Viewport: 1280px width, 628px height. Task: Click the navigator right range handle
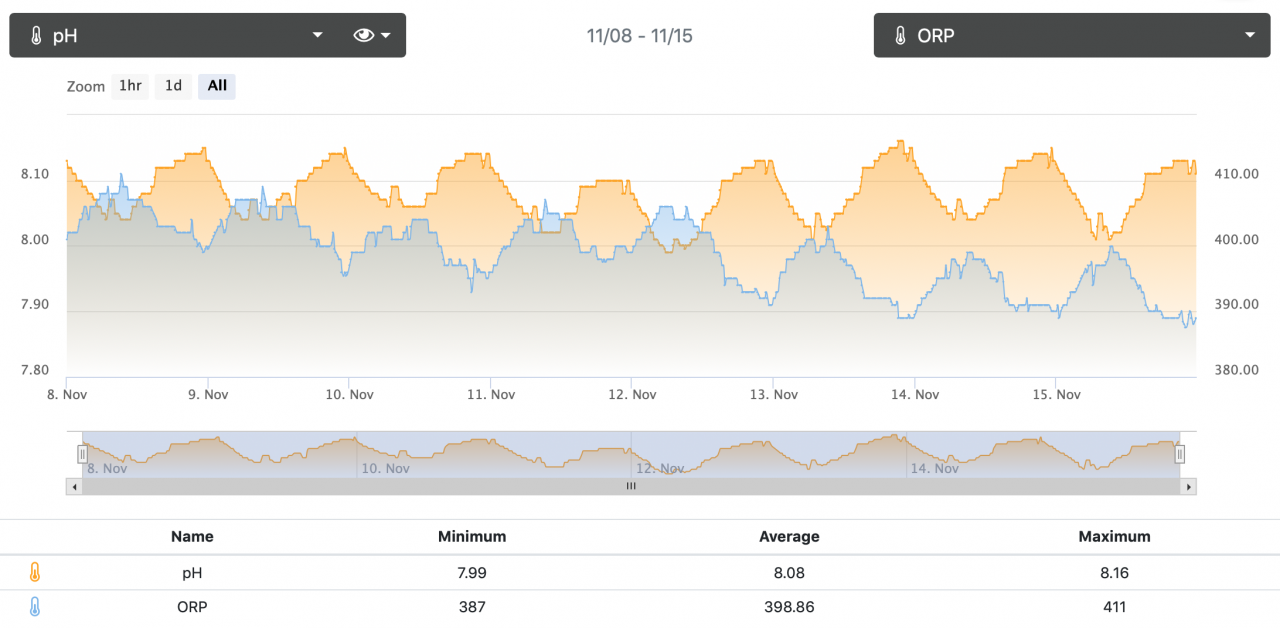click(1180, 454)
